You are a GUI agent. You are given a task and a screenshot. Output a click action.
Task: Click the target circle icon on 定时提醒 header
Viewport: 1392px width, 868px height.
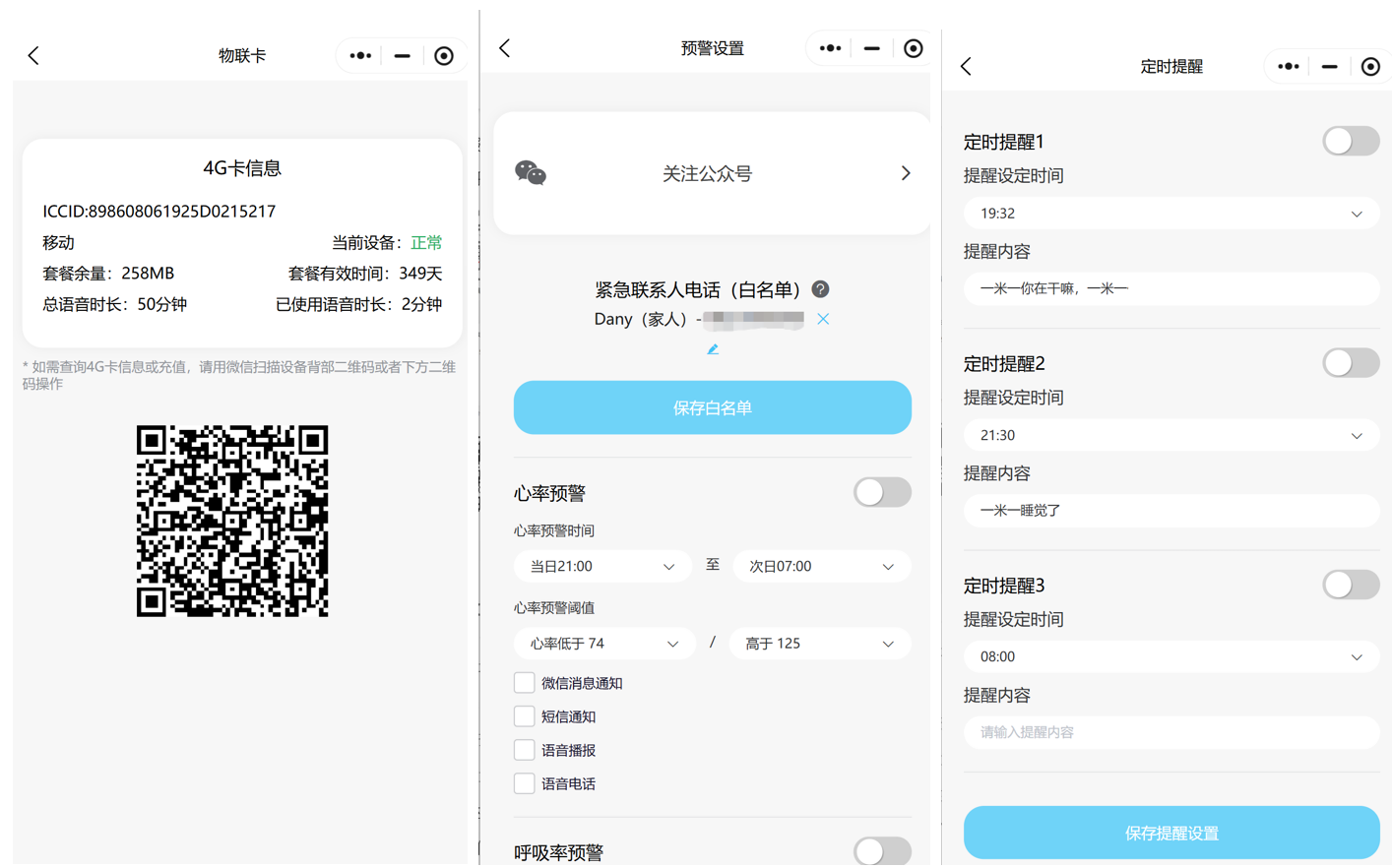click(1370, 67)
